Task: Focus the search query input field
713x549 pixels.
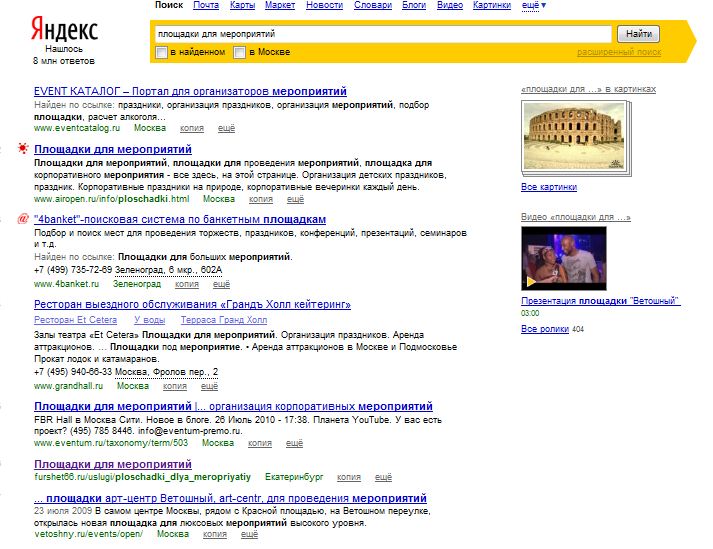Action: pyautogui.click(x=383, y=34)
